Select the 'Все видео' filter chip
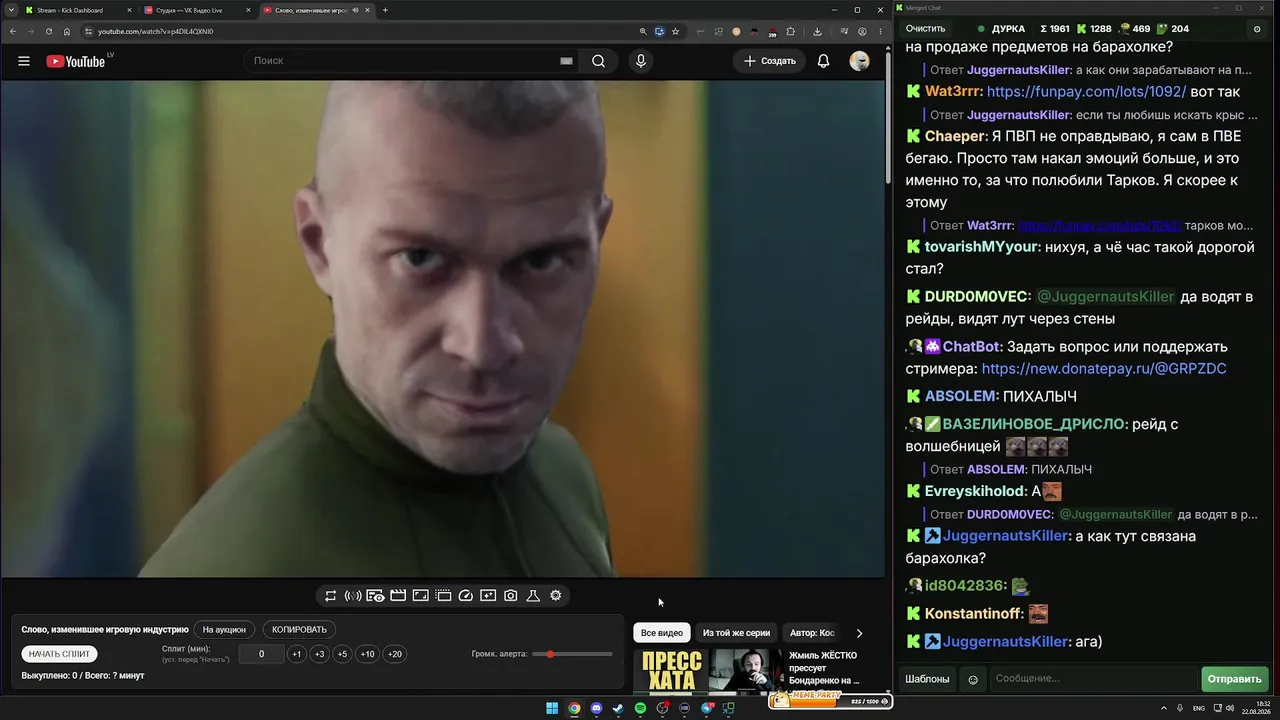 (x=662, y=633)
